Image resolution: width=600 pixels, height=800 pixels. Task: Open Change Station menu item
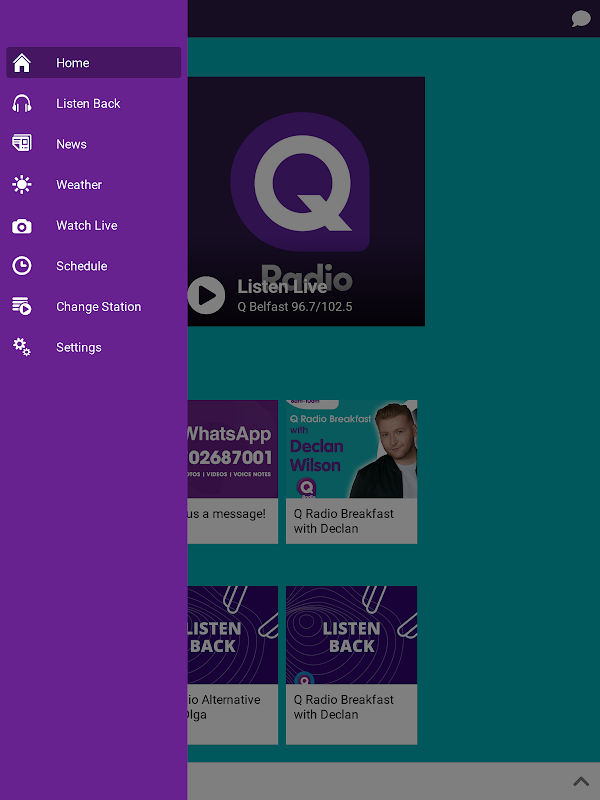coord(93,307)
